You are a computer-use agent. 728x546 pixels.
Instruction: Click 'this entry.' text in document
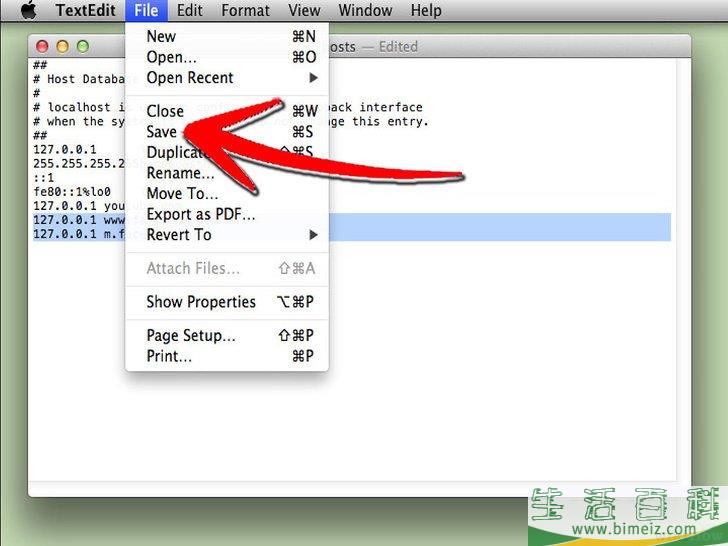tap(390, 122)
